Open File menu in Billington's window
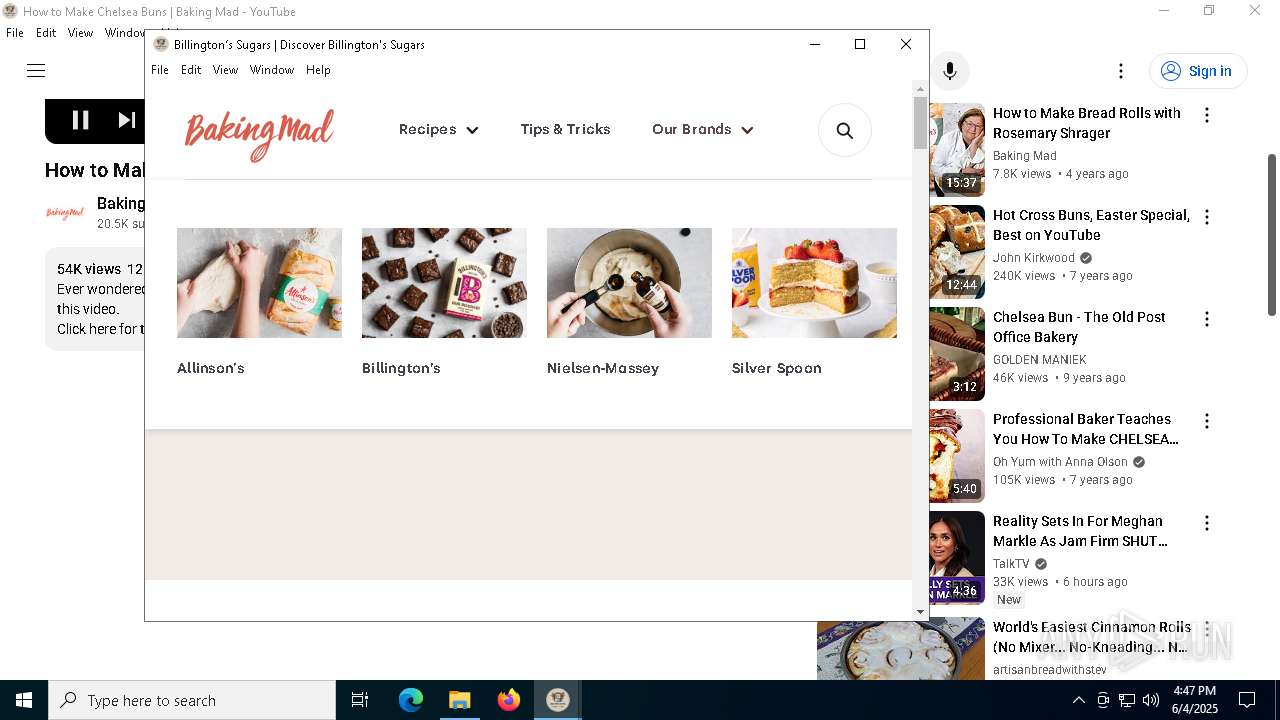The image size is (1280, 720). coord(160,70)
